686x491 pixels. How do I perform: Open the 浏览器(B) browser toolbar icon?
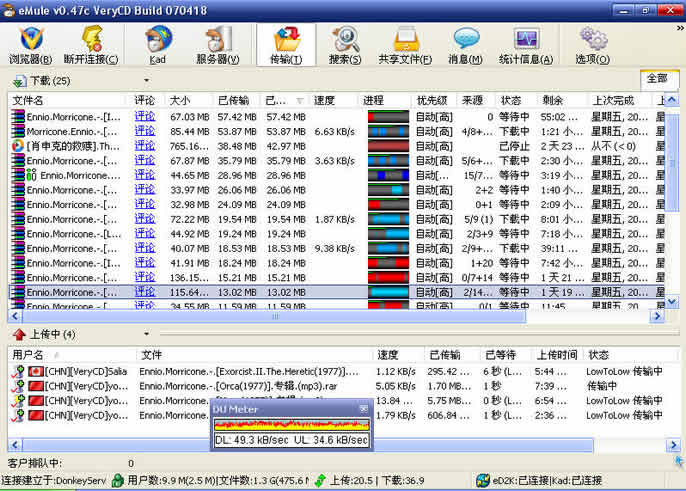click(31, 45)
